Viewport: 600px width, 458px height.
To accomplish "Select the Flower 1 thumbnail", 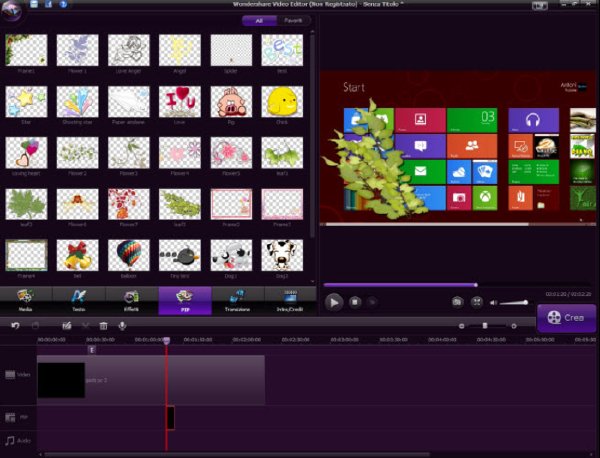I will (78, 50).
